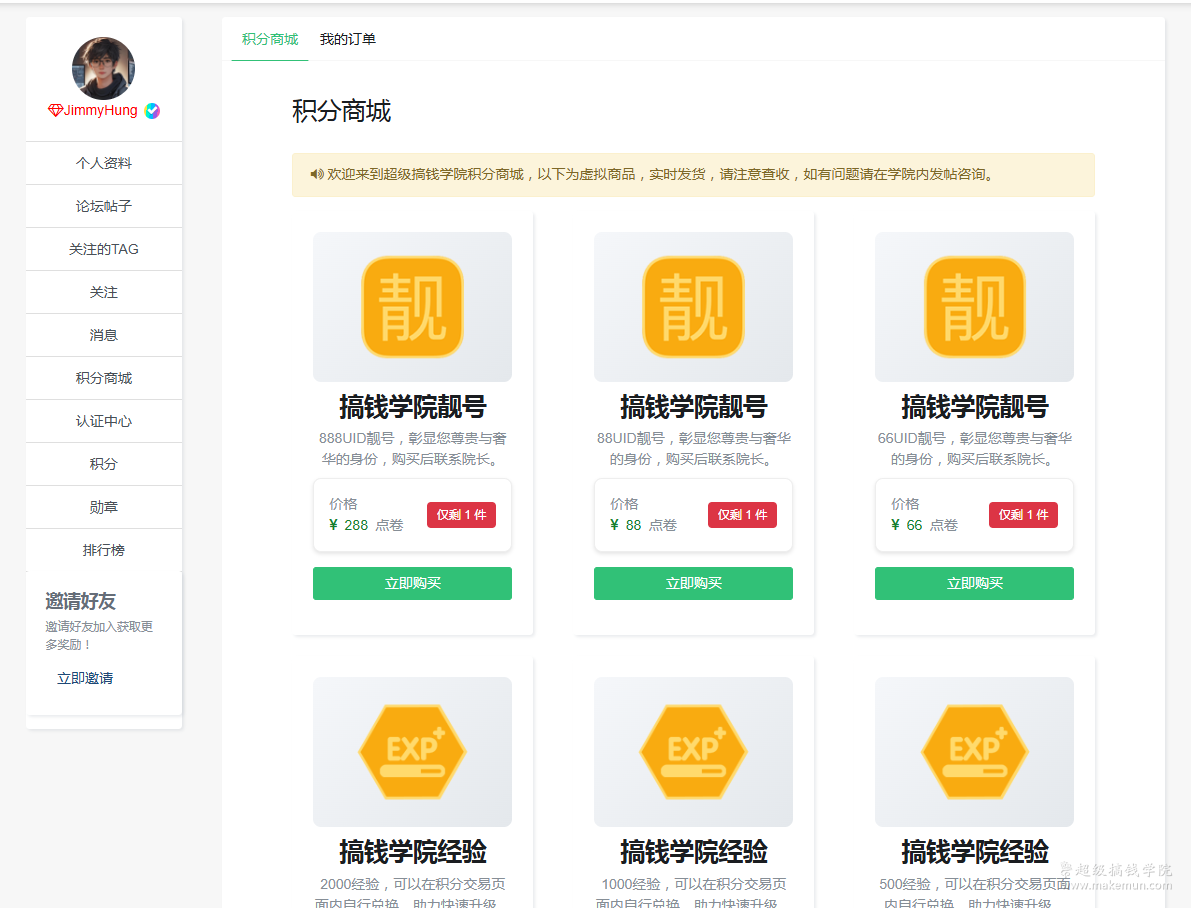
Task: Select 积分商城 in the sidebar menu
Action: click(104, 378)
